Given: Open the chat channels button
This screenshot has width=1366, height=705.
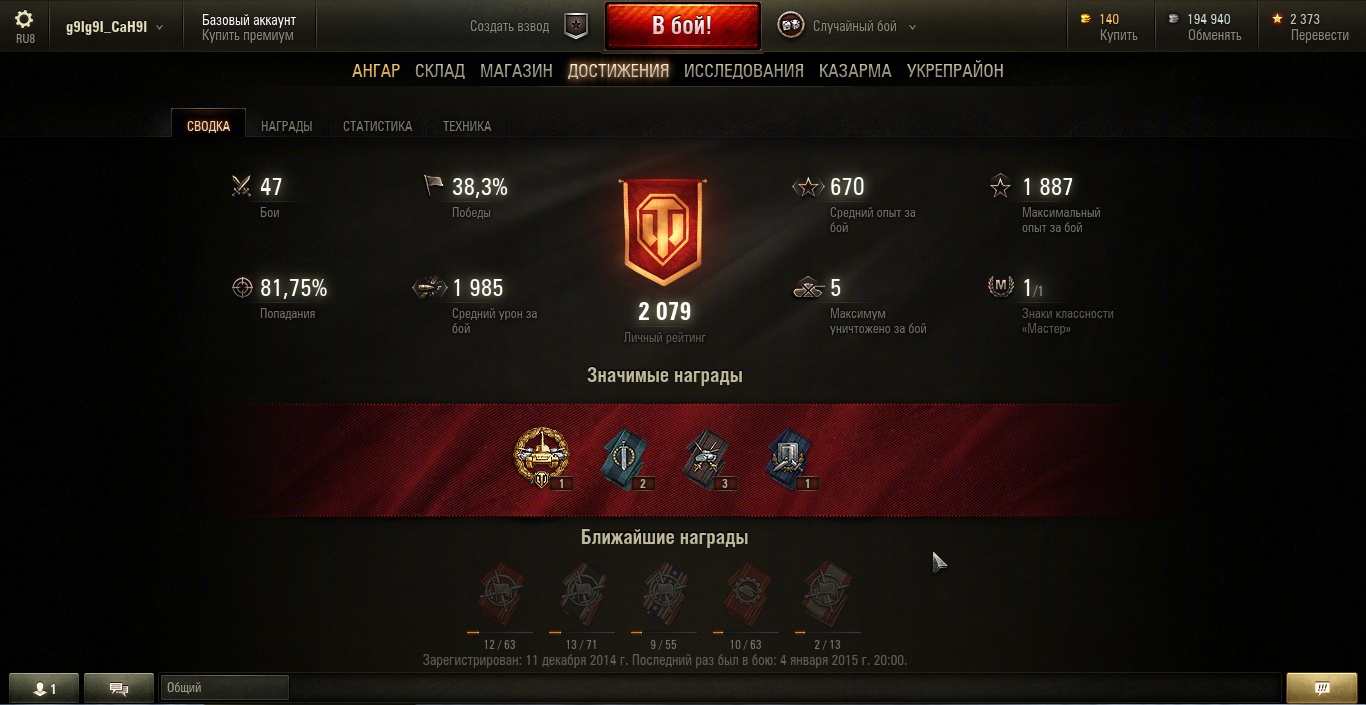Looking at the screenshot, I should tap(119, 689).
